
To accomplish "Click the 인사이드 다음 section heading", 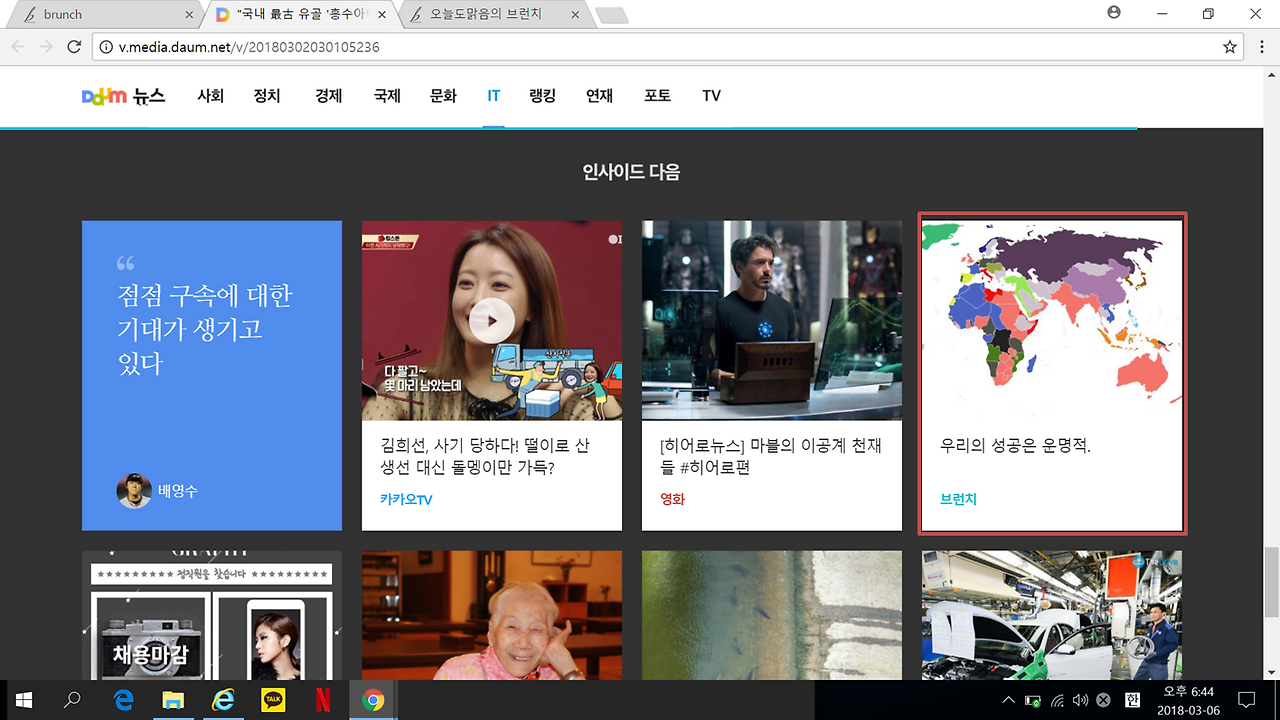I will point(631,172).
